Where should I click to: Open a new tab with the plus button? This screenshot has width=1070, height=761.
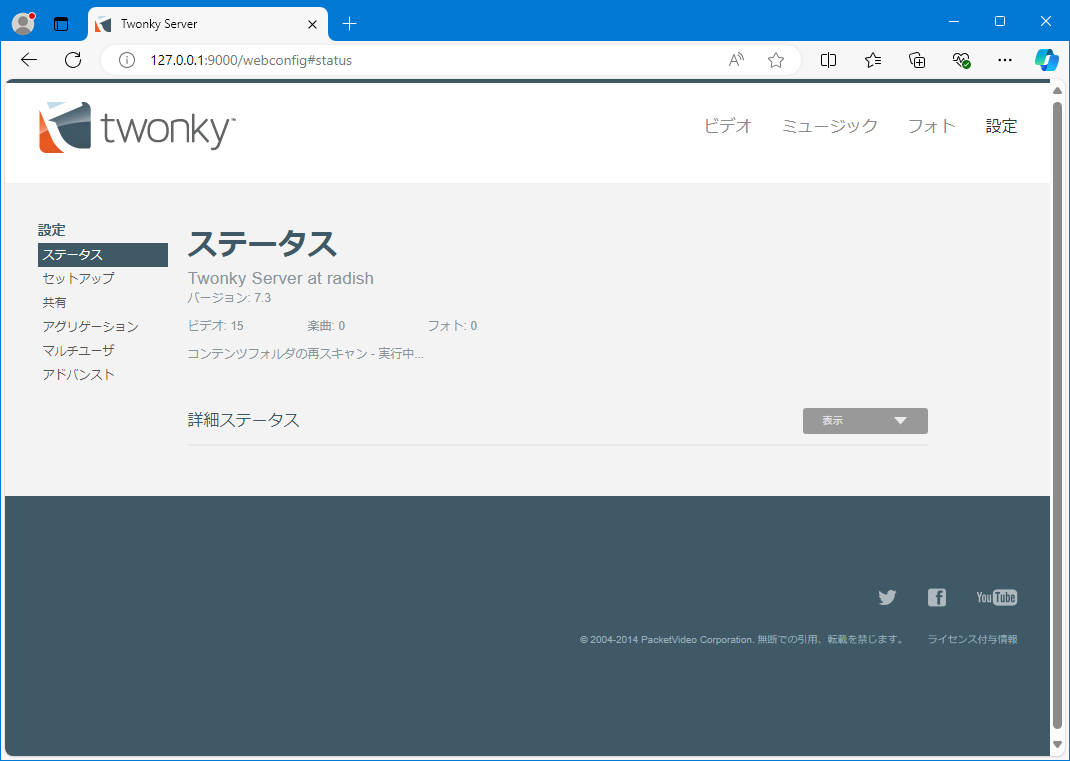[x=349, y=24]
